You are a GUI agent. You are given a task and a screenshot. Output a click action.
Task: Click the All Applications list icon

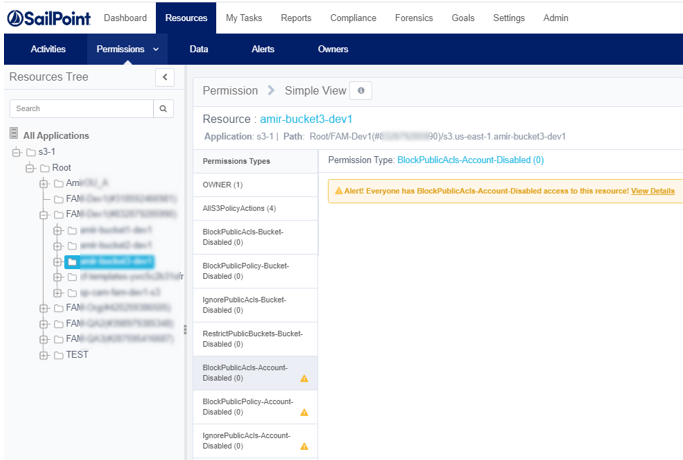(x=14, y=133)
